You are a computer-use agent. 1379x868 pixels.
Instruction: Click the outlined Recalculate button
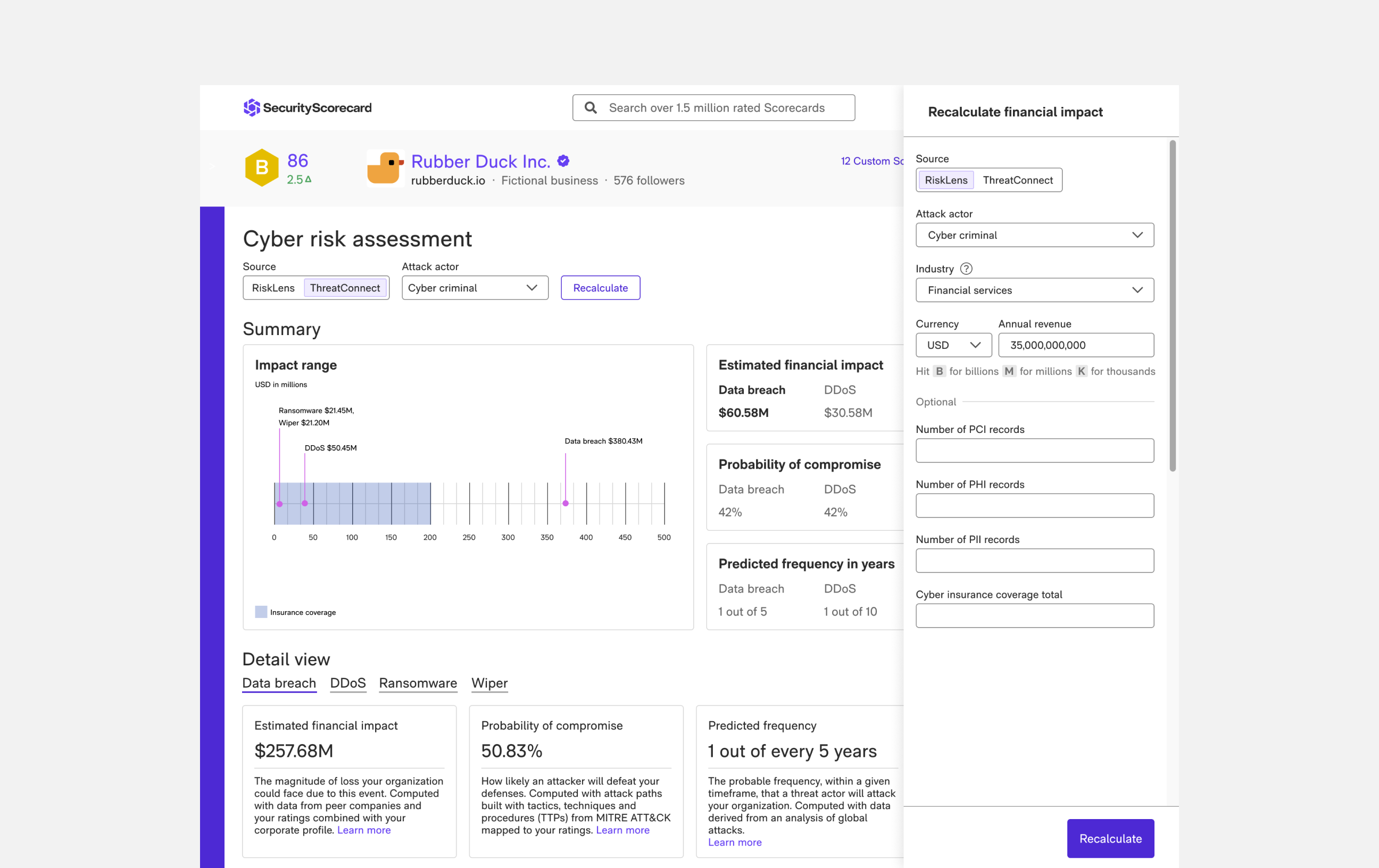pyautogui.click(x=600, y=288)
